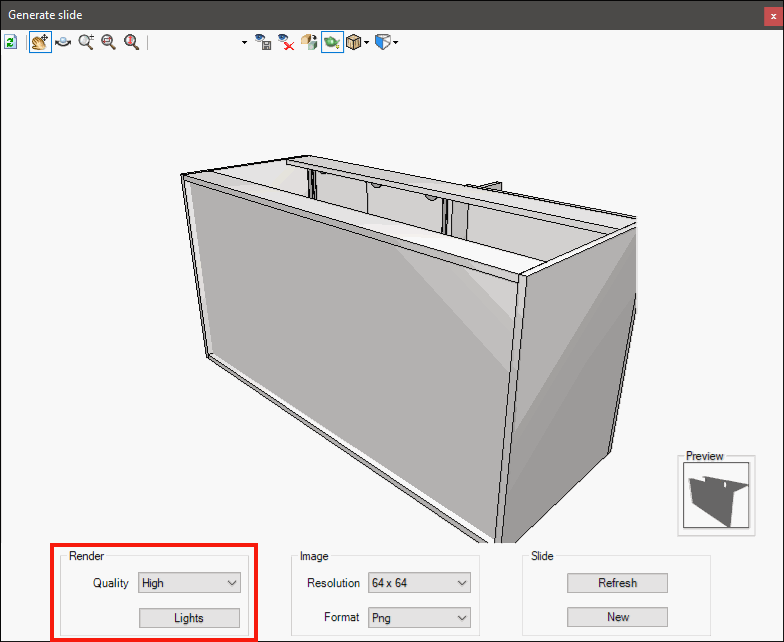Click the Refresh slide button
The height and width of the screenshot is (642, 784).
point(618,583)
